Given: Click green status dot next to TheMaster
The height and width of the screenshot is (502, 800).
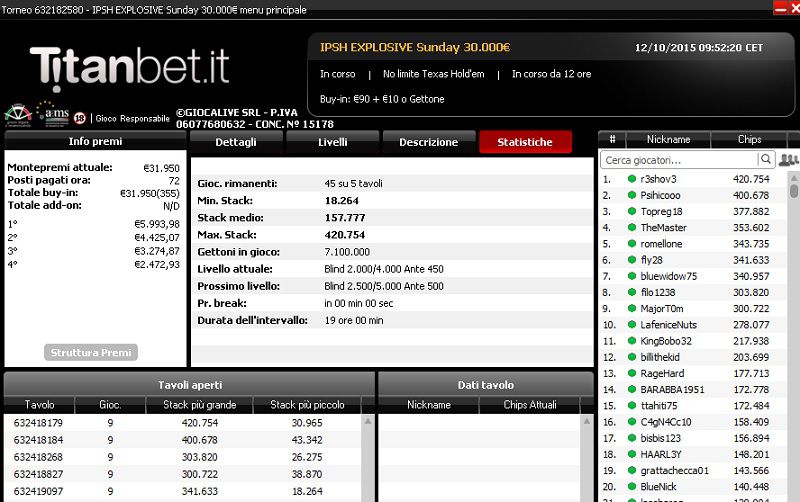Looking at the screenshot, I should pyautogui.click(x=632, y=228).
